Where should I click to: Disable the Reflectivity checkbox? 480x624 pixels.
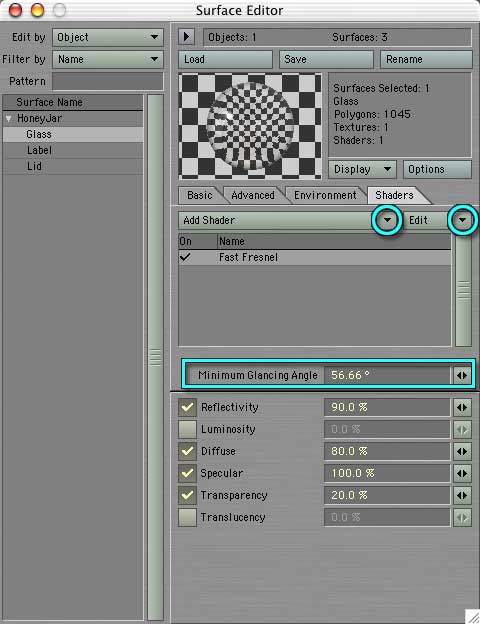click(187, 407)
